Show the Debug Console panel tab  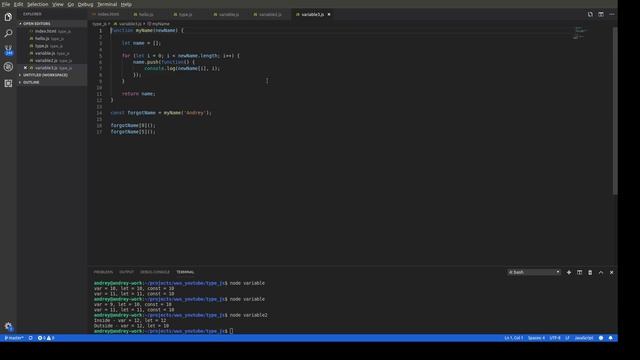point(155,272)
